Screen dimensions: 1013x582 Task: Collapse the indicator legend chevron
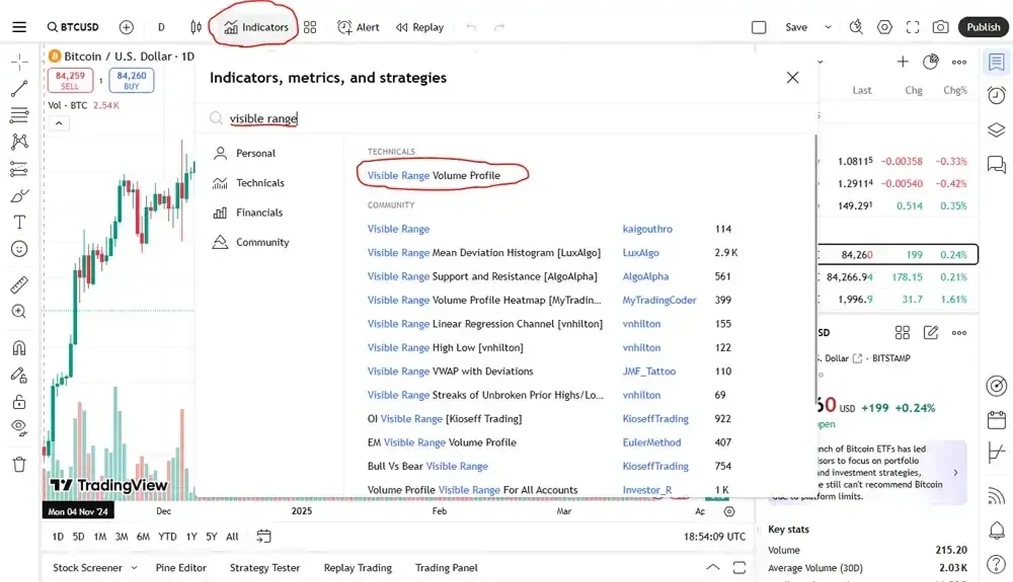pos(59,123)
